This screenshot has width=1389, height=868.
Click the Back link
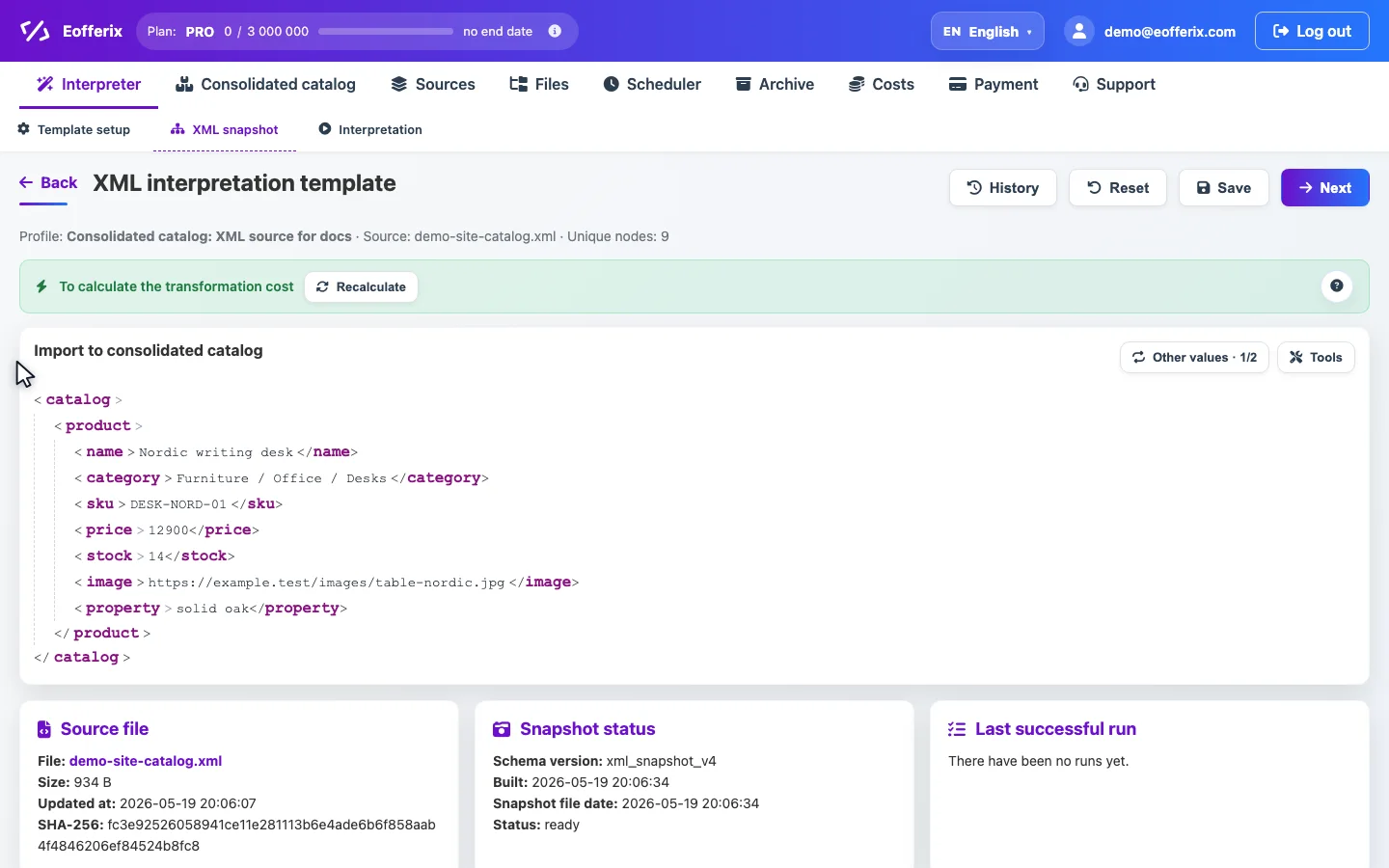point(48,182)
